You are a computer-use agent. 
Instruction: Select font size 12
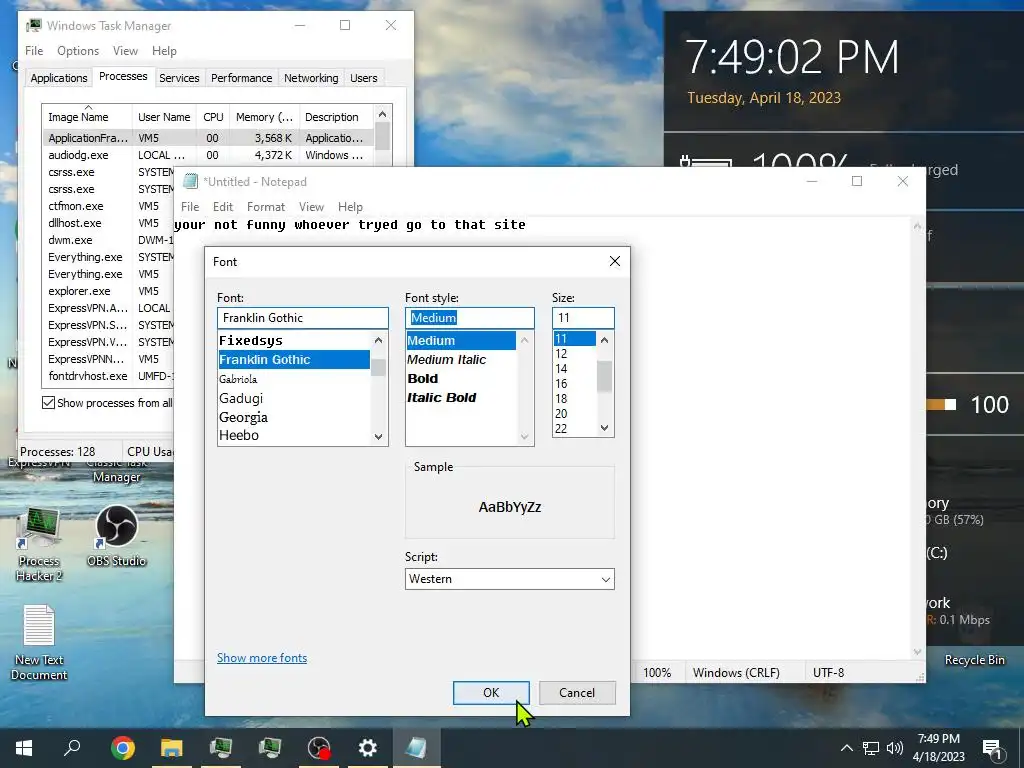(574, 354)
